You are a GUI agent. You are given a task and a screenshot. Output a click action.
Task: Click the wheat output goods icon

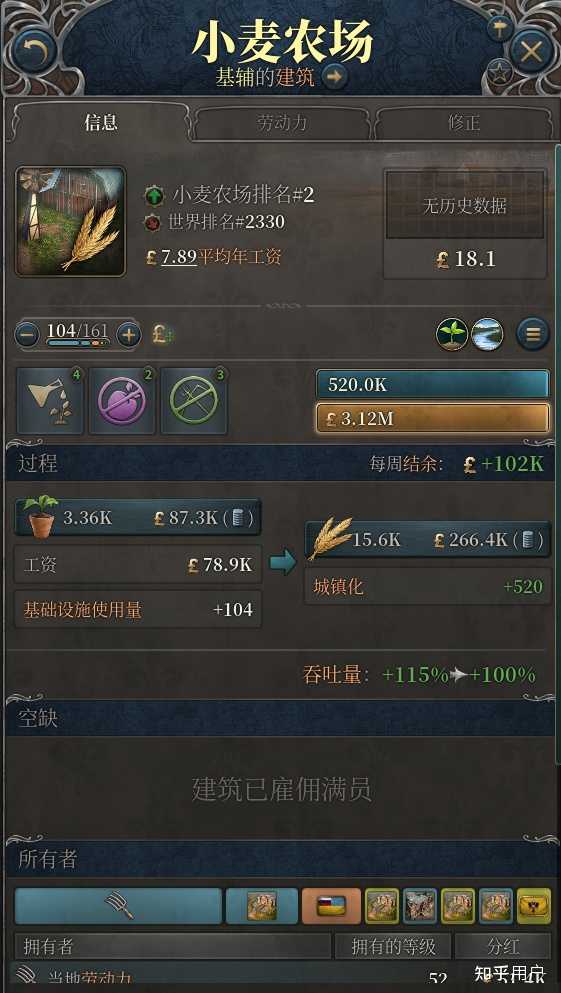(329, 538)
